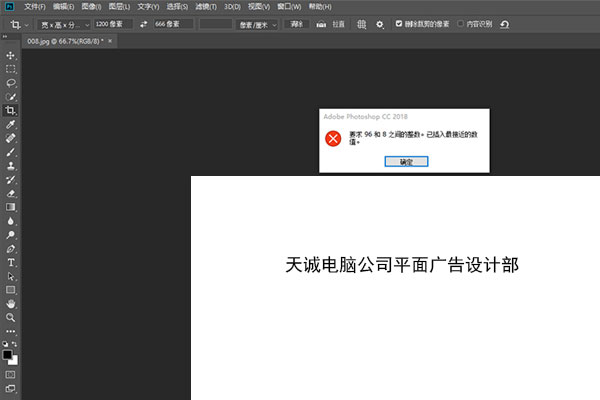Select the Eyedropper tool
Image resolution: width=600 pixels, height=400 pixels.
[x=11, y=125]
